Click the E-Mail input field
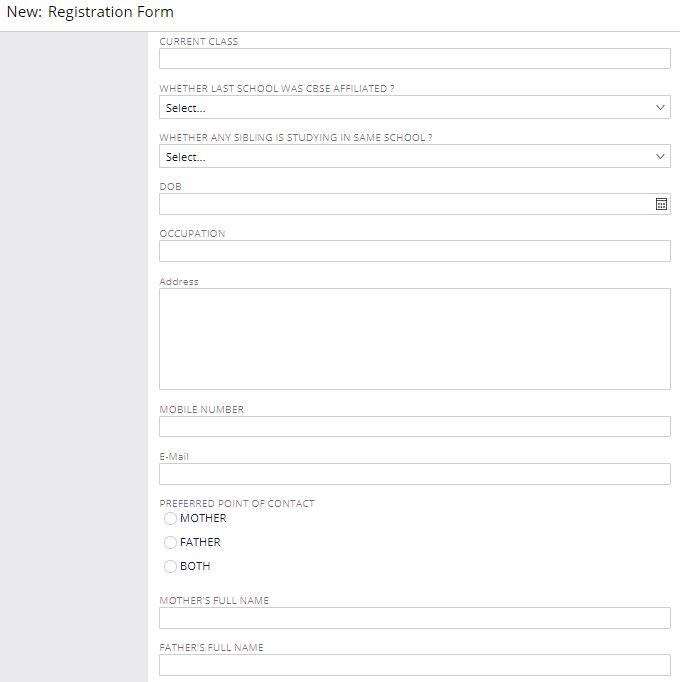680x682 pixels. coord(415,474)
